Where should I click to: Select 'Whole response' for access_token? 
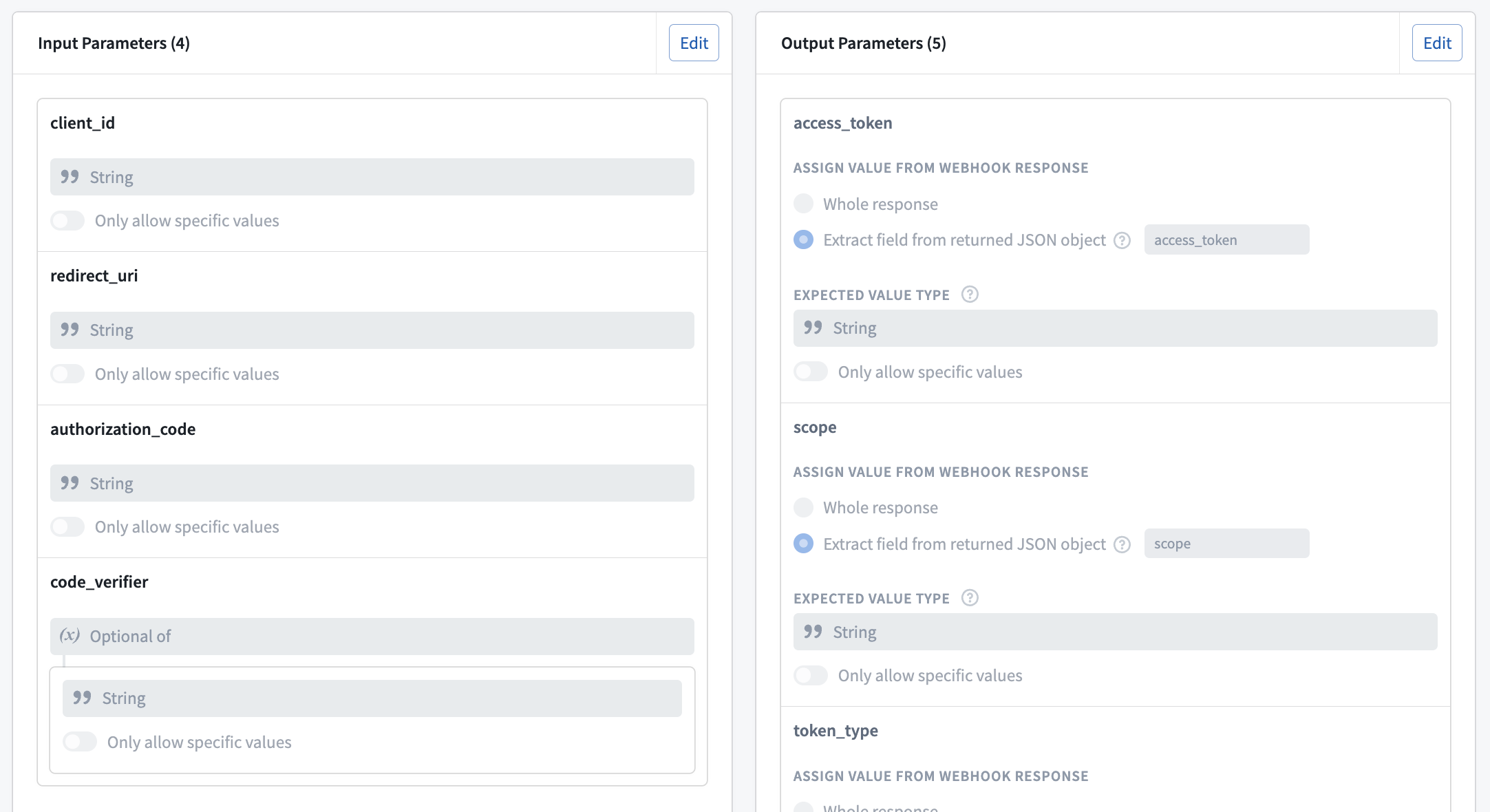click(x=803, y=204)
